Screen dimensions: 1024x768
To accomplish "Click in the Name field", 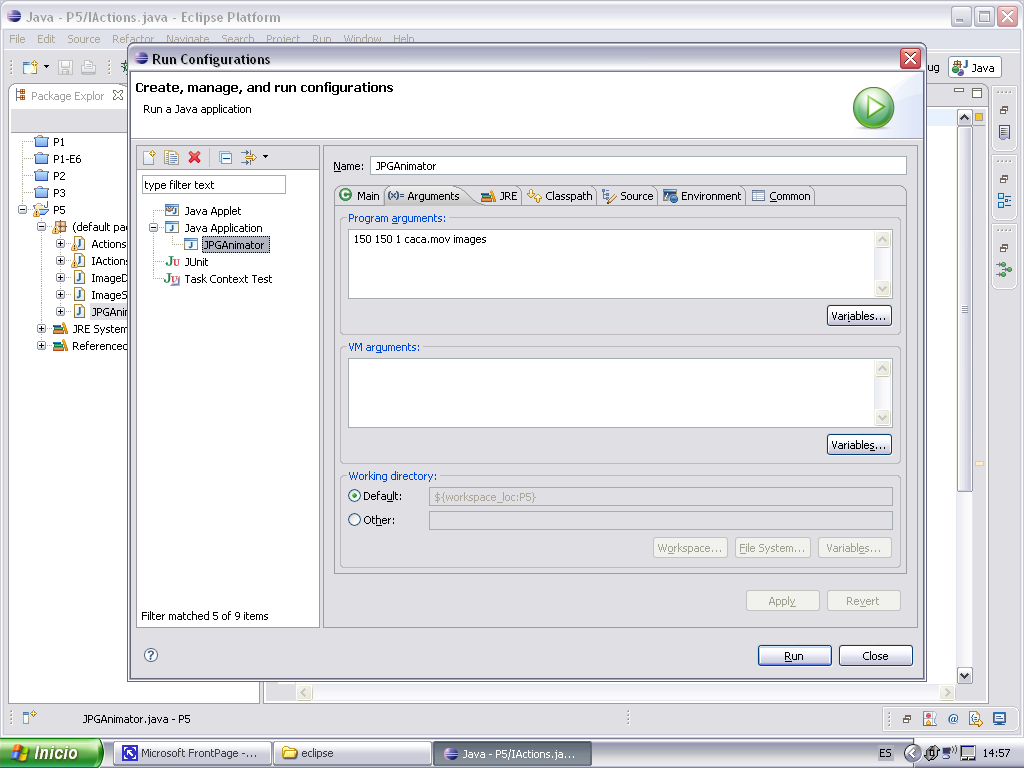I will [x=638, y=166].
